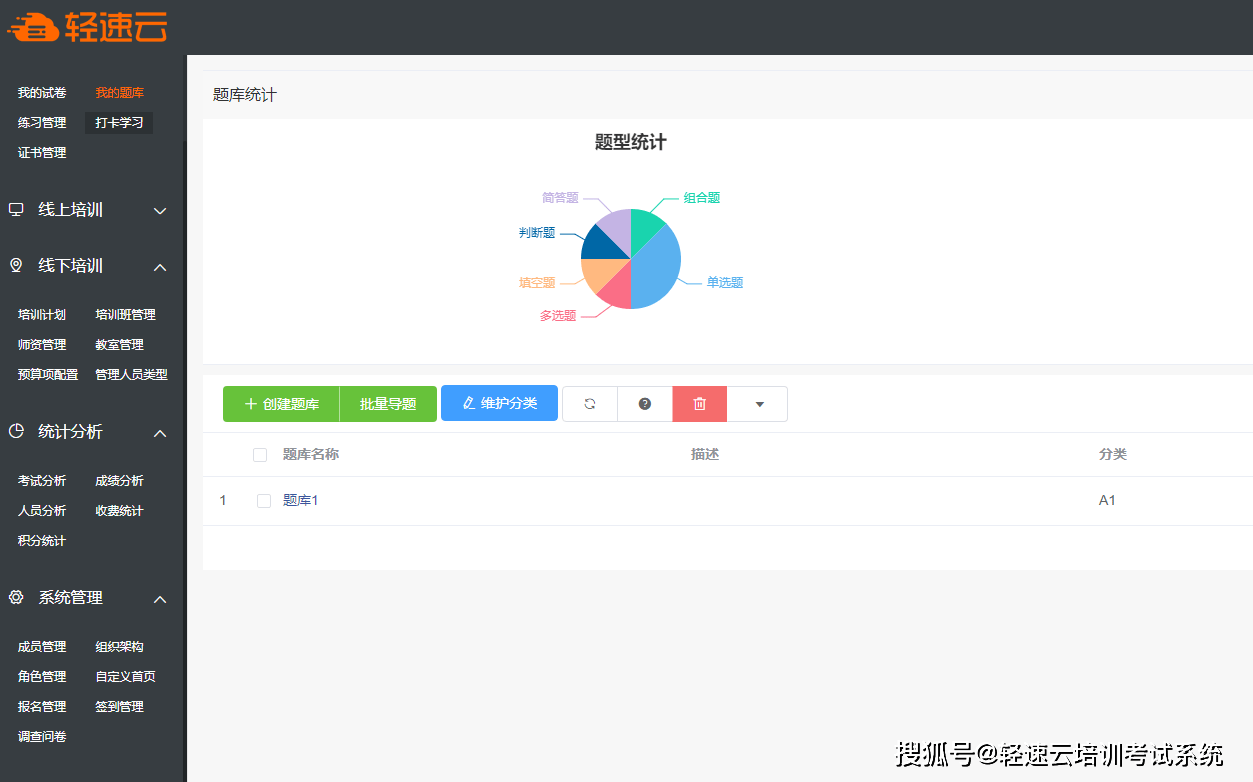Click the 创建题库 button
This screenshot has width=1253, height=782.
coord(281,403)
